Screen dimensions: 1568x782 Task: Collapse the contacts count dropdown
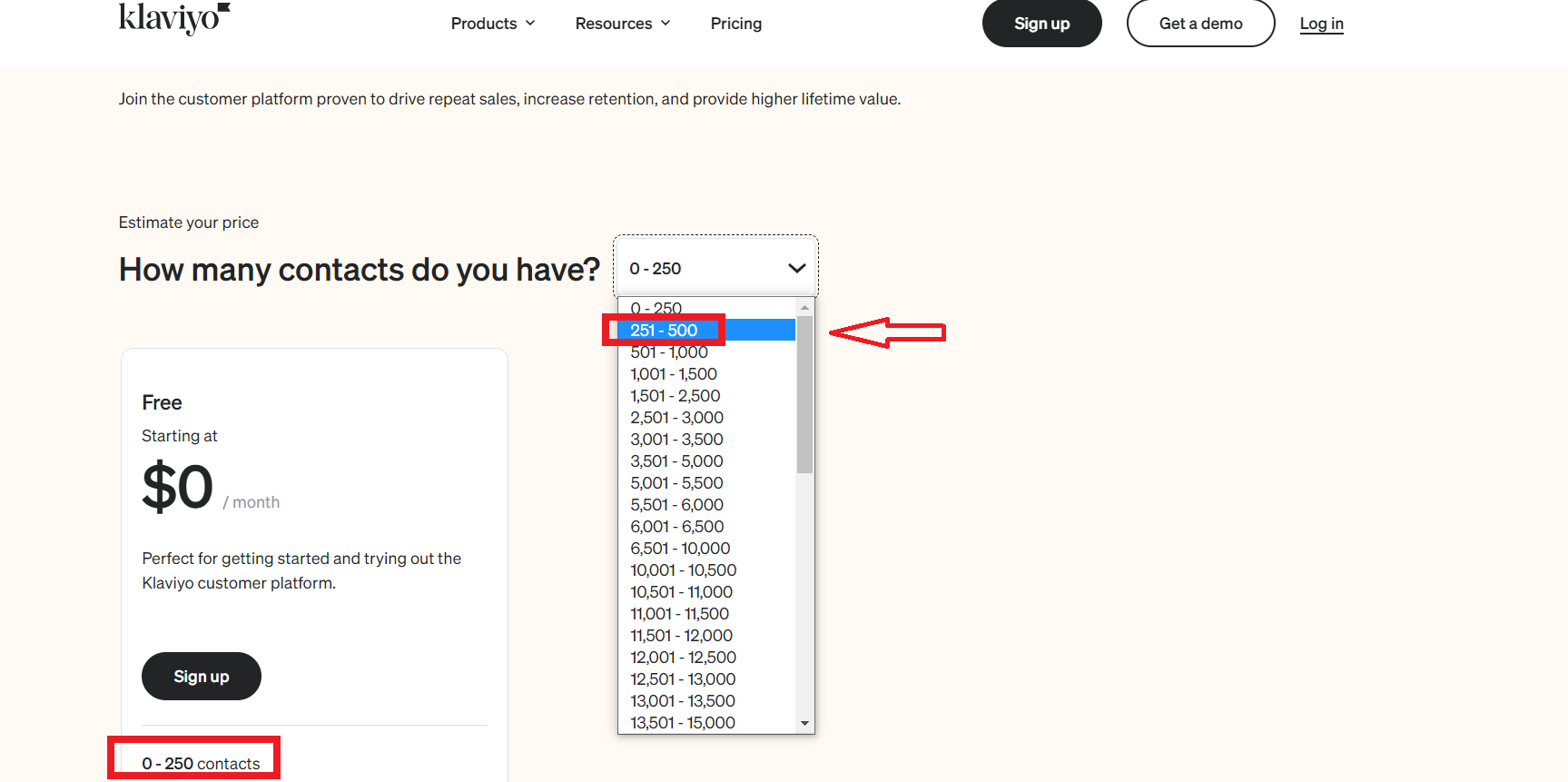pos(716,268)
